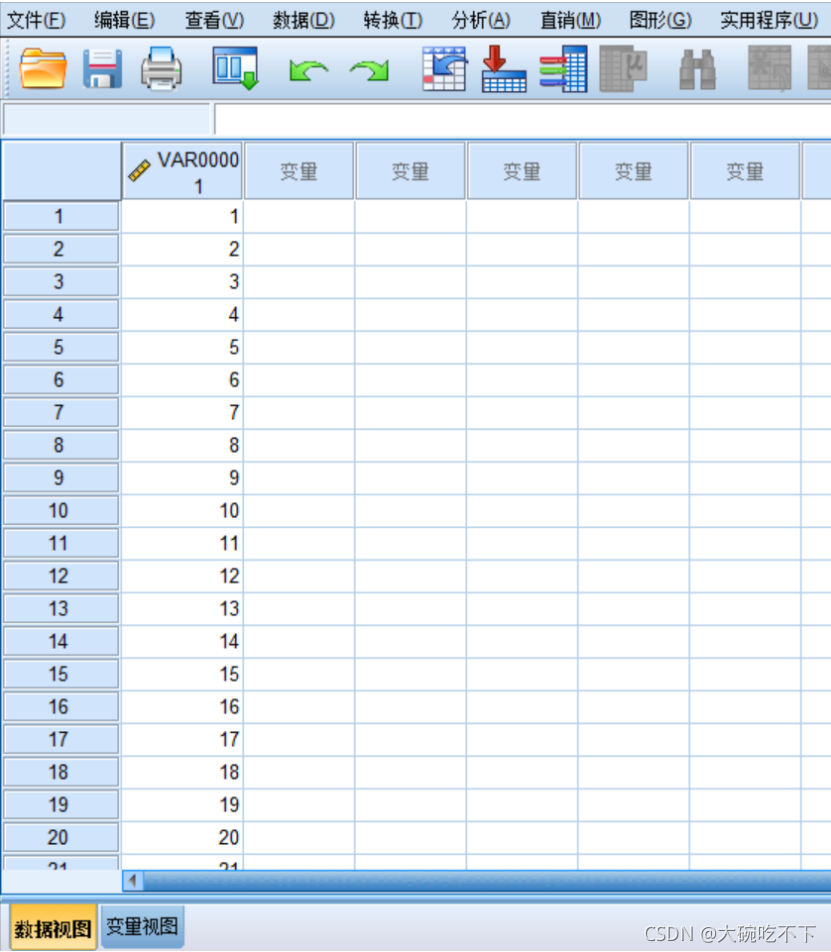Click the Go to variable icon
This screenshot has height=952, width=831.
[504, 69]
